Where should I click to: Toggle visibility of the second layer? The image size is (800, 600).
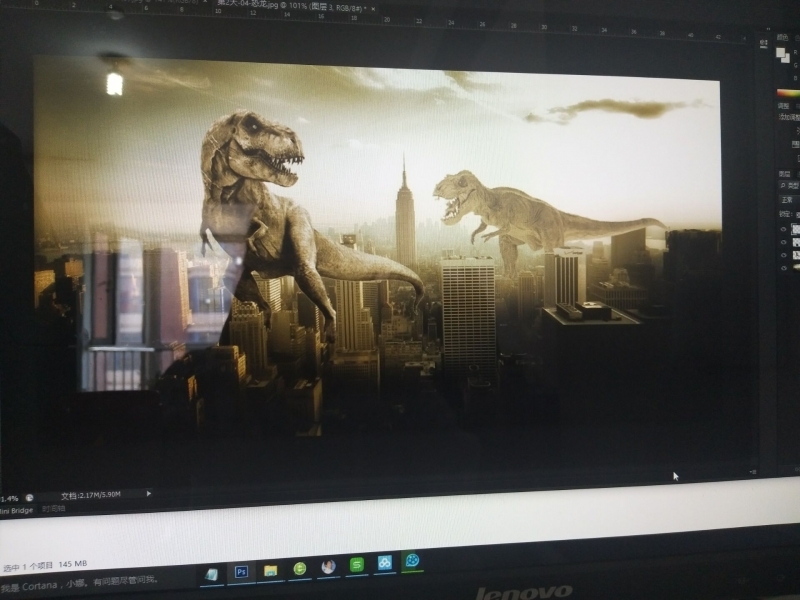click(x=783, y=242)
